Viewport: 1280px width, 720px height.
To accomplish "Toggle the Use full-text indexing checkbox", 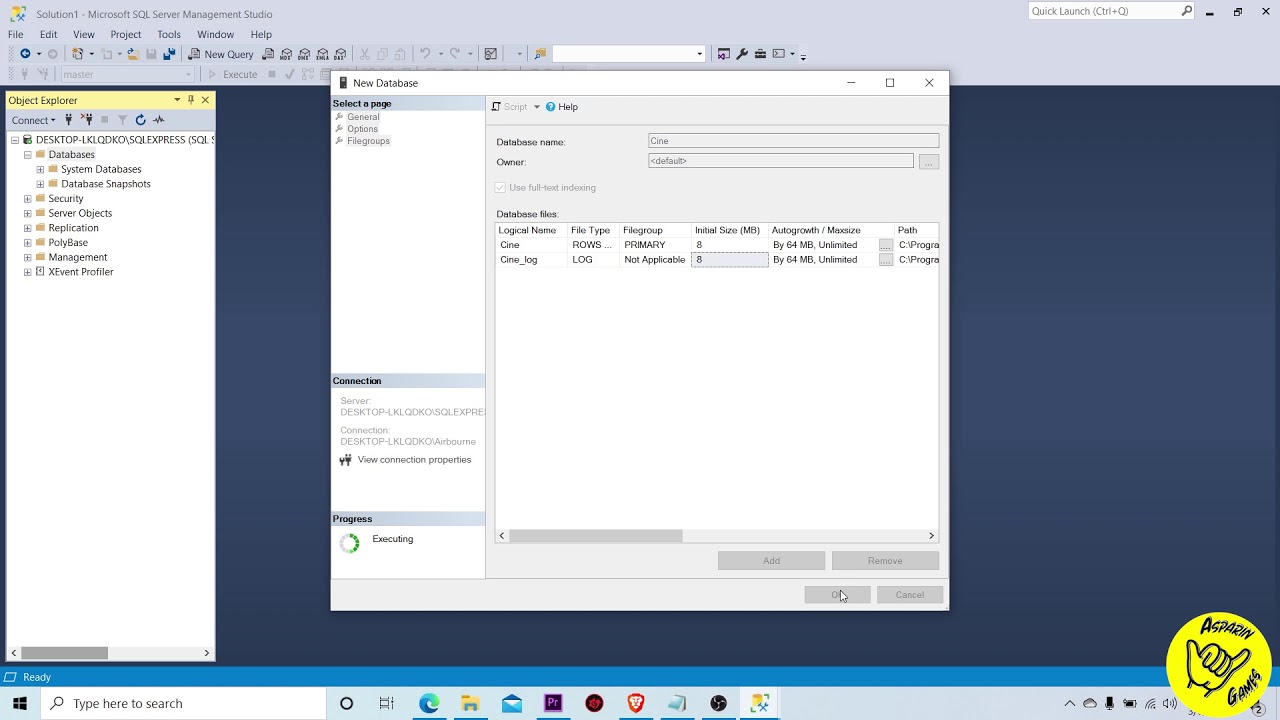I will [x=501, y=188].
